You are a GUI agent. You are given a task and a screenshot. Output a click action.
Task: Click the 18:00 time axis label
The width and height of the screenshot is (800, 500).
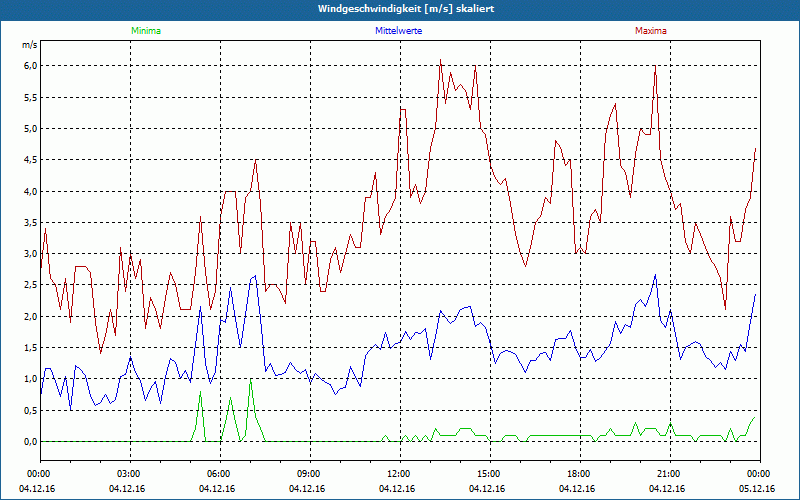580,474
